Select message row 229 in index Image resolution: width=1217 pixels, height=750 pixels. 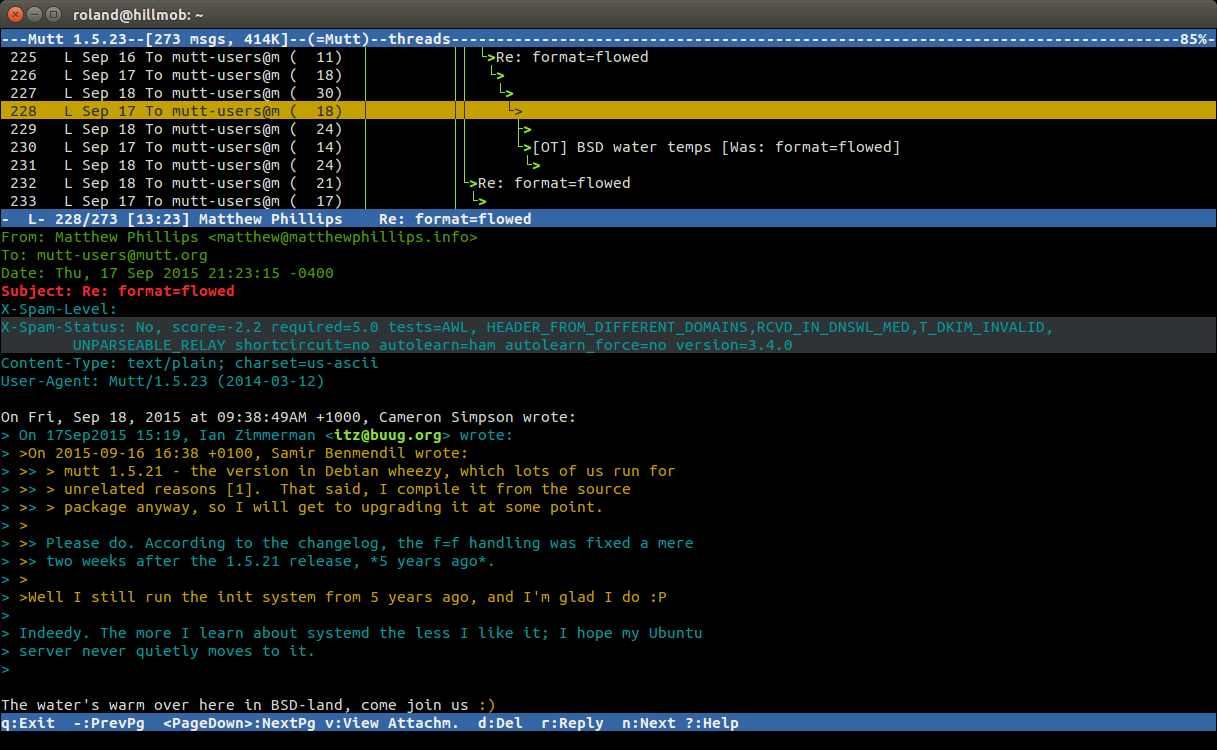608,129
